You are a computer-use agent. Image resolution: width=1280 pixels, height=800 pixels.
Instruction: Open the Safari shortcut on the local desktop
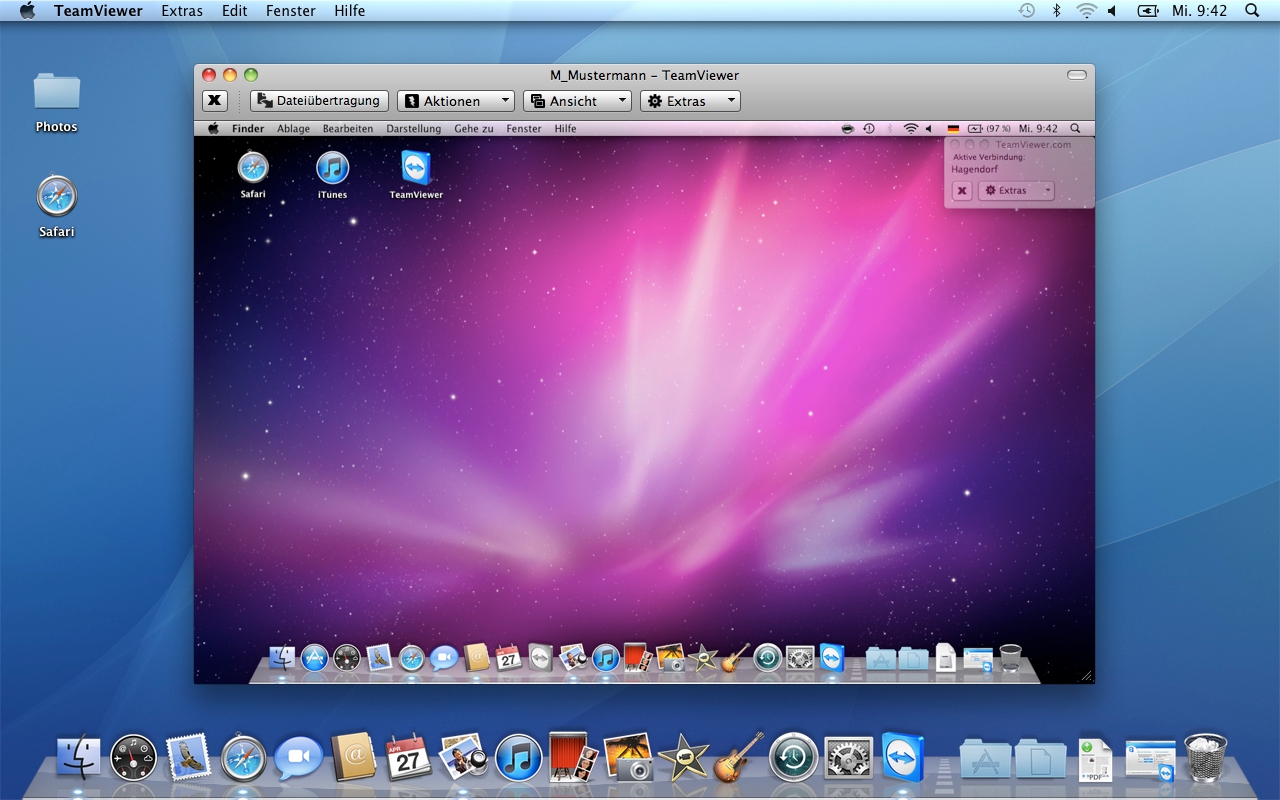tap(57, 206)
